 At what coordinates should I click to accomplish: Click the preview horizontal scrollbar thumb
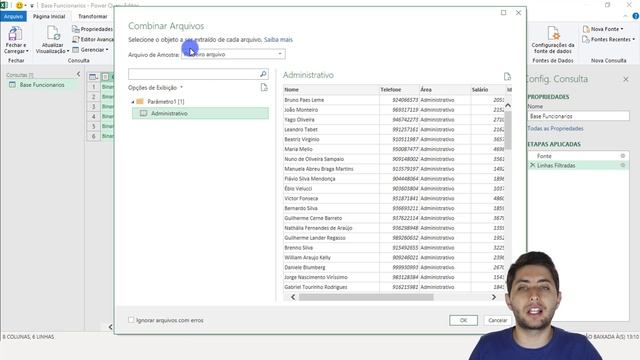click(x=366, y=297)
